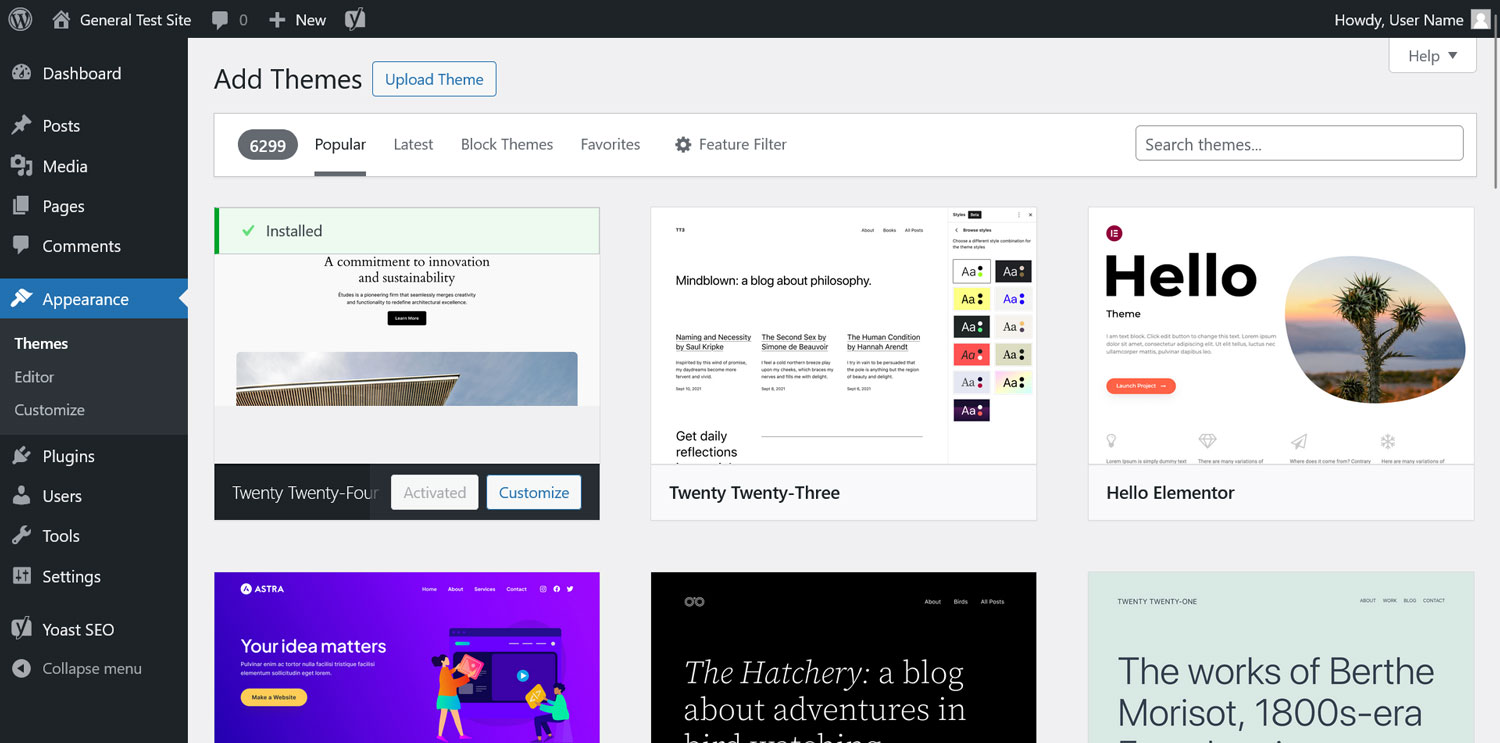
Task: Select the Block Themes filter
Action: 506,144
